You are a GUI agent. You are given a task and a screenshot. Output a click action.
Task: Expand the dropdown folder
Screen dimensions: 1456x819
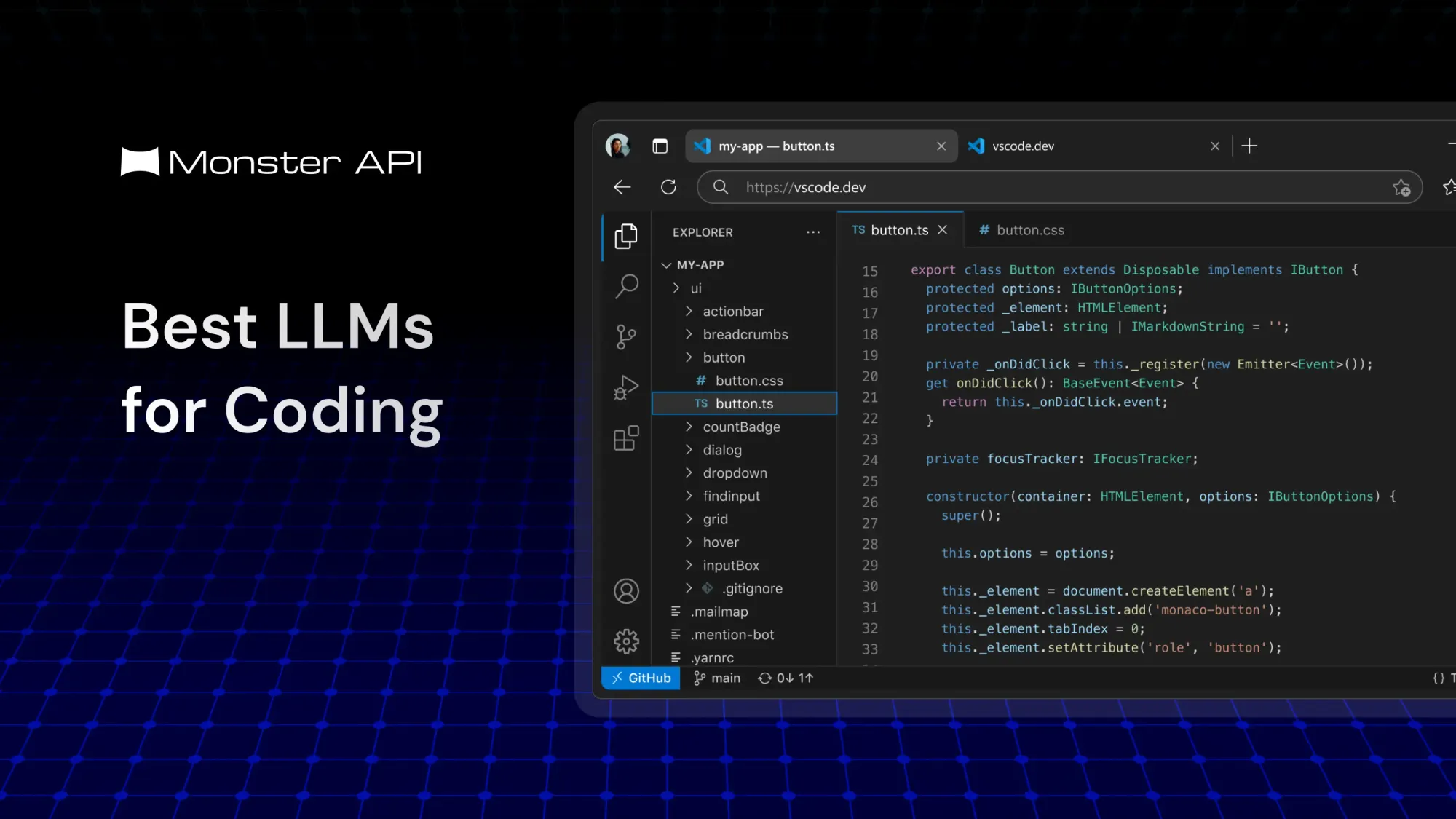(x=744, y=473)
